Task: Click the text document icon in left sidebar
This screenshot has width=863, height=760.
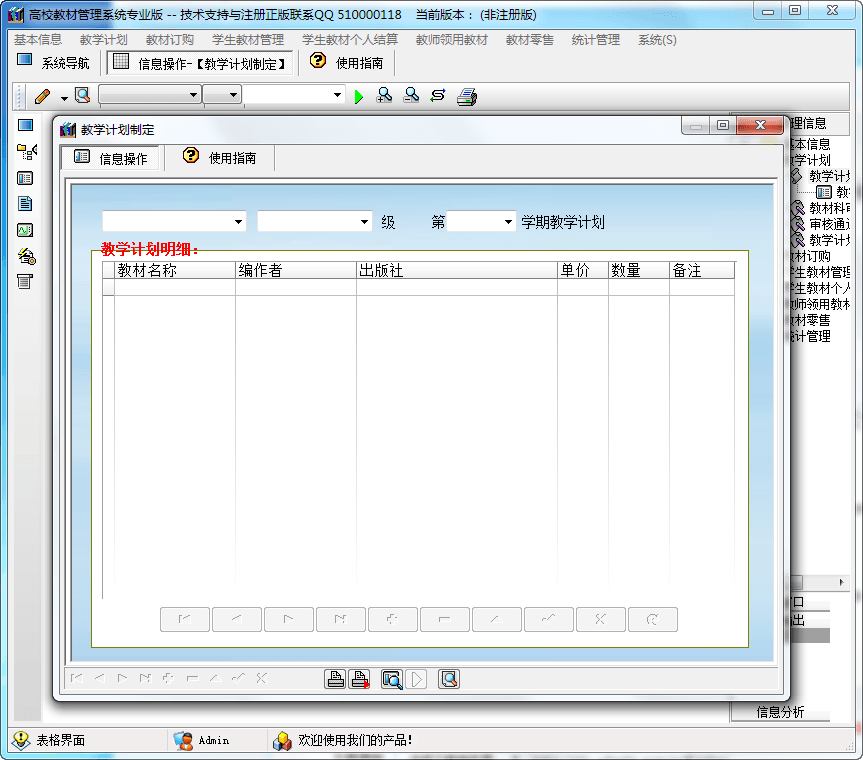Action: pyautogui.click(x=25, y=204)
